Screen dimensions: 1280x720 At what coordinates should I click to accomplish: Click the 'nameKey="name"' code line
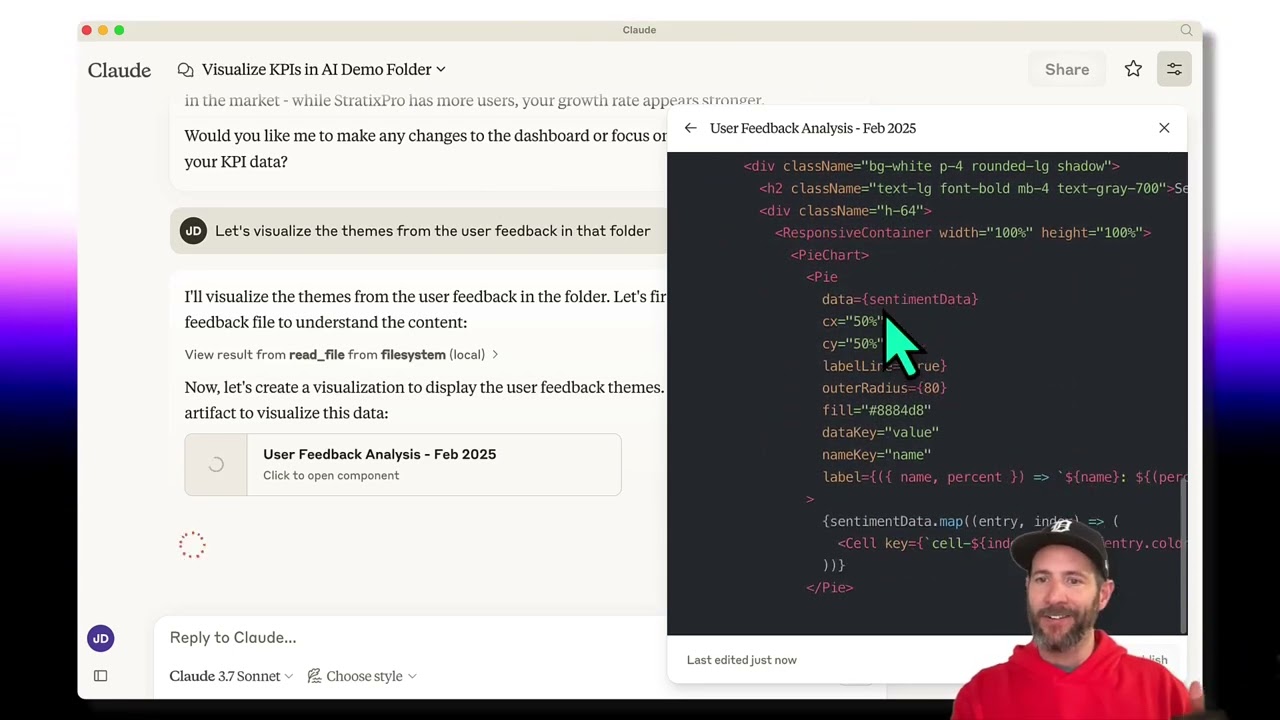point(876,454)
